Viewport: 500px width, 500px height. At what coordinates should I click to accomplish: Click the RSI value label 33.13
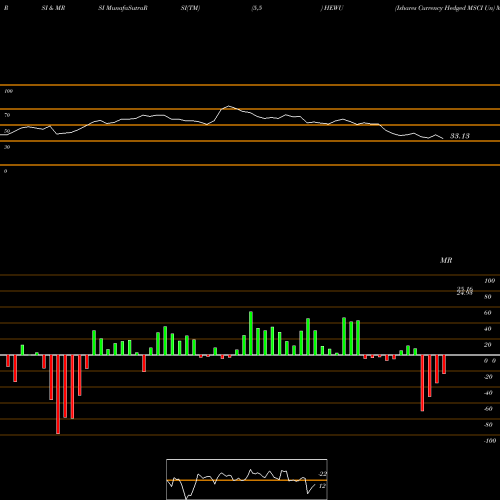point(460,136)
